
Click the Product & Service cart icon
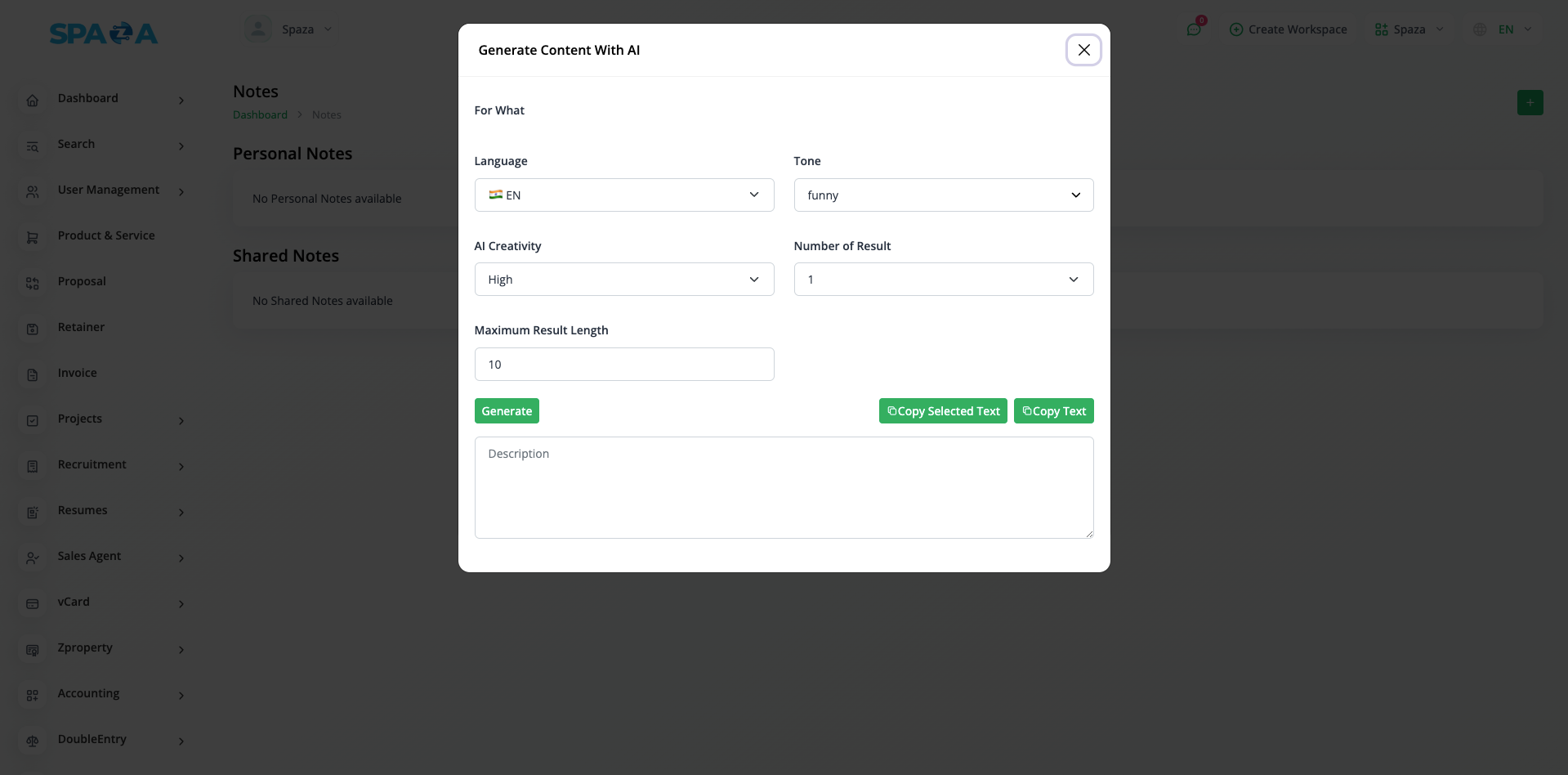click(33, 238)
